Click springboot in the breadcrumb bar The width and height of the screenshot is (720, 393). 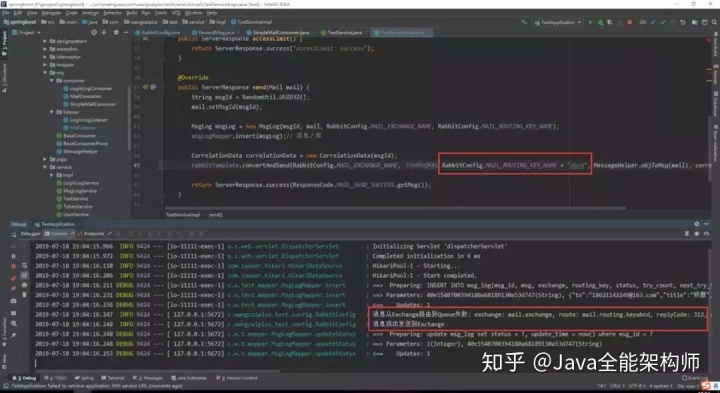pyautogui.click(x=20, y=22)
